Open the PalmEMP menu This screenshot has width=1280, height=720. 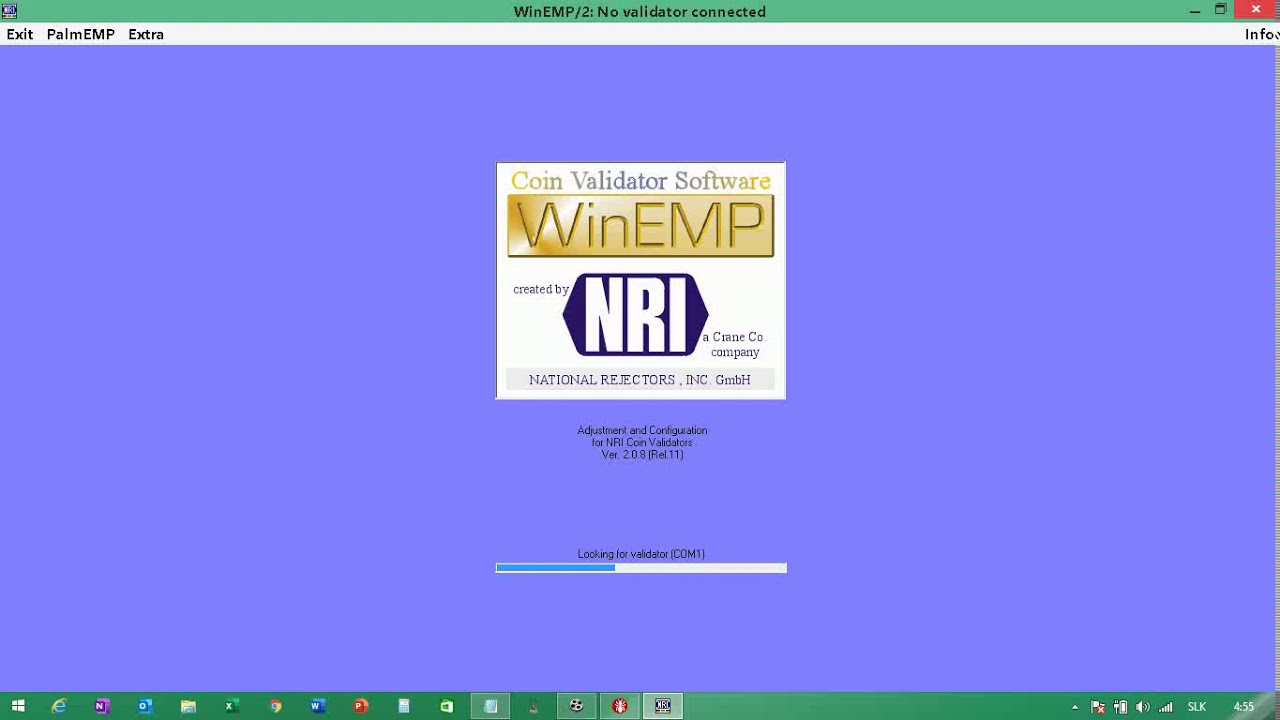click(81, 34)
